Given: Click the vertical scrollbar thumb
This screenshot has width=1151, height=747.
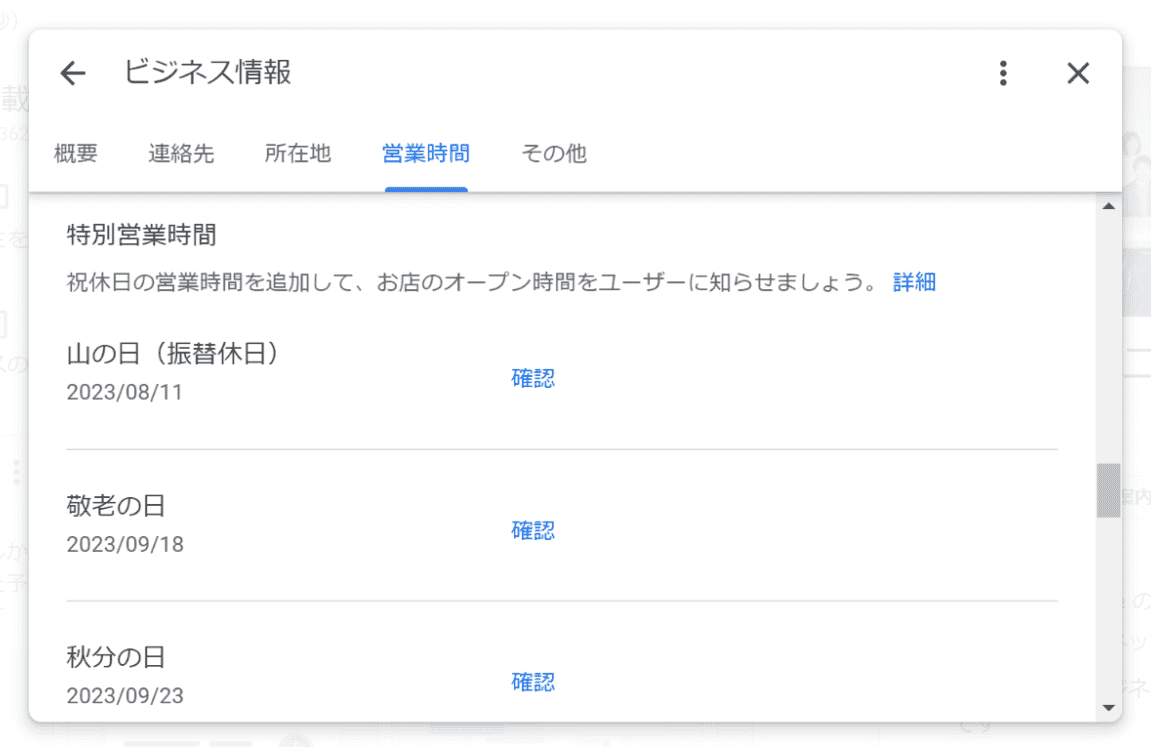Looking at the screenshot, I should tap(1108, 490).
